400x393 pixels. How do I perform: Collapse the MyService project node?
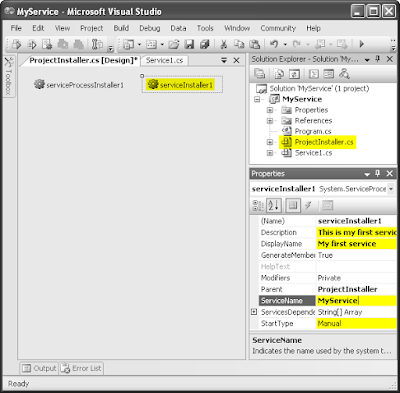point(257,99)
